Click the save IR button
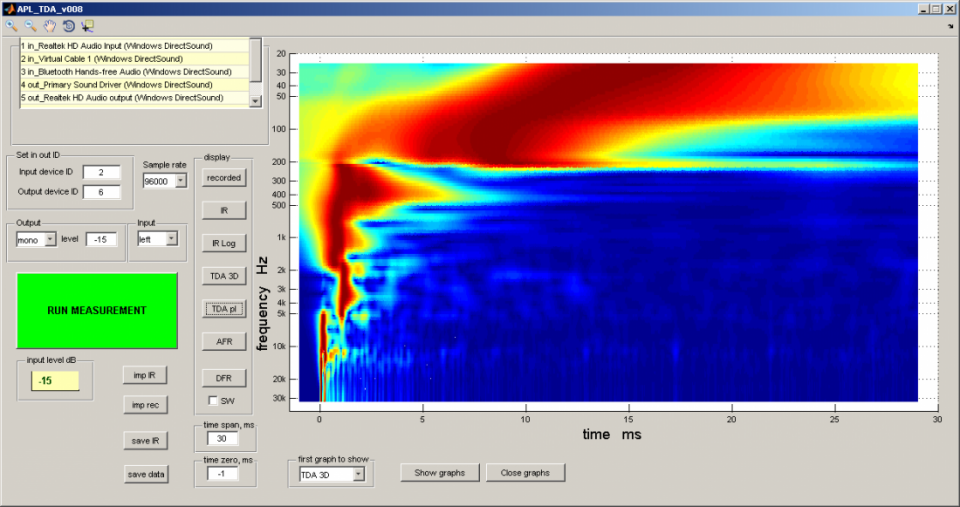960x507 pixels. [x=145, y=440]
